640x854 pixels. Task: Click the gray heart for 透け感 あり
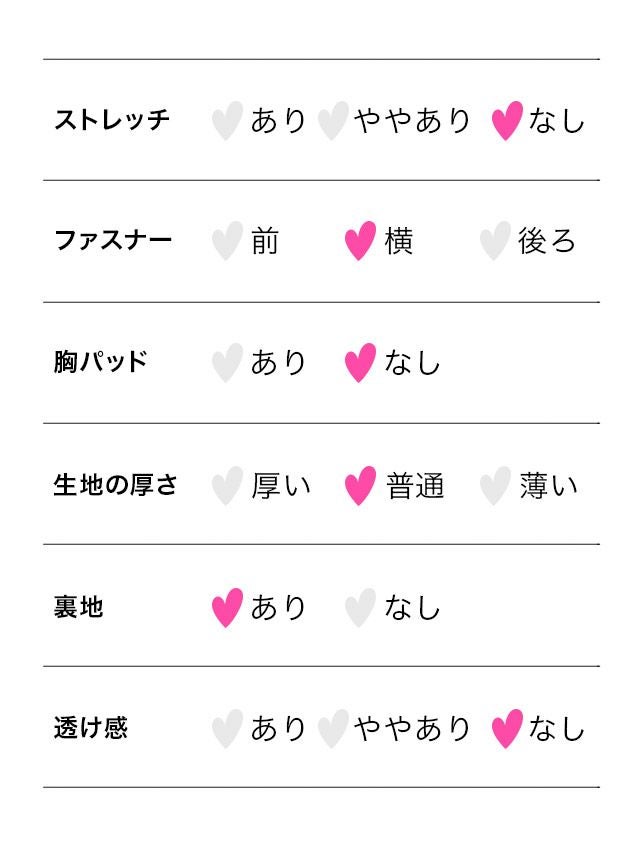[227, 729]
